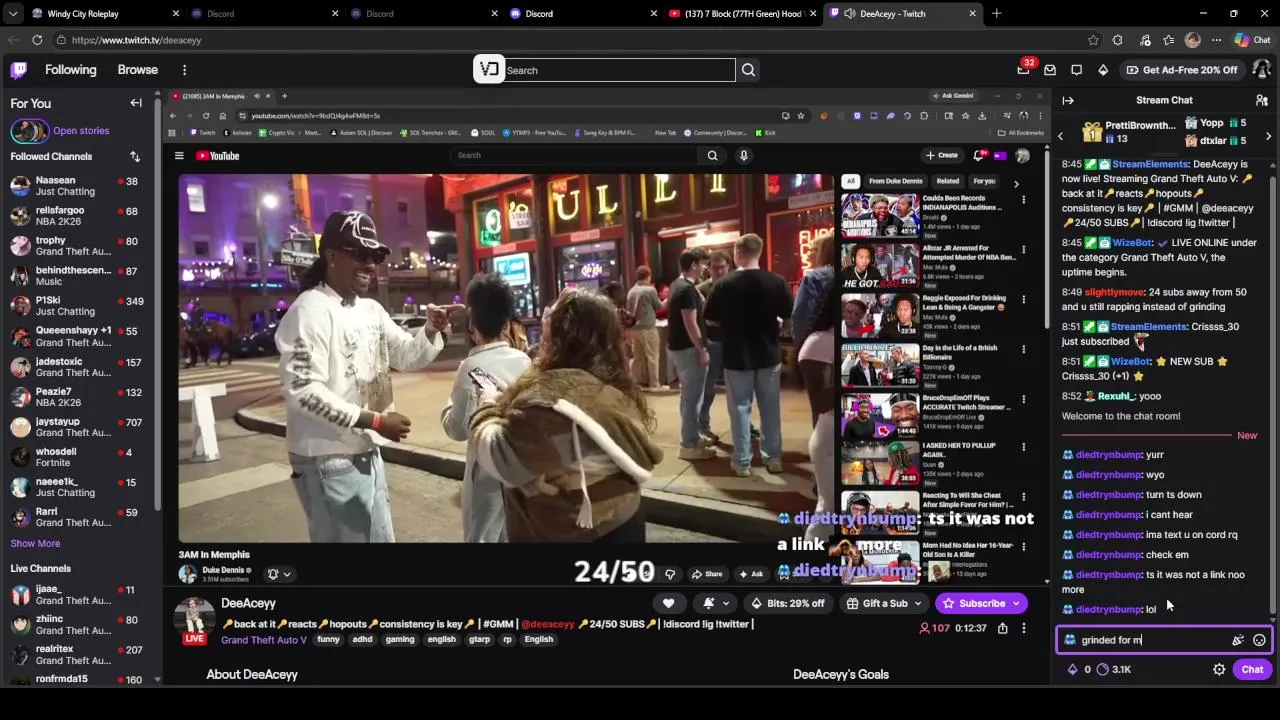Open browser Favorites list icon
Viewport: 1280px width, 720px height.
1169,40
